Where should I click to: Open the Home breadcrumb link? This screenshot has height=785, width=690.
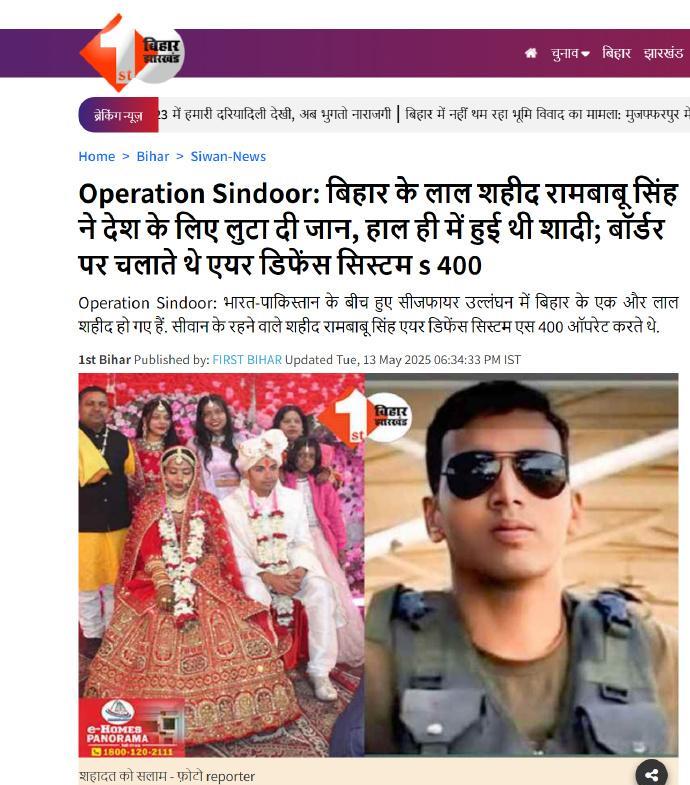coord(97,156)
